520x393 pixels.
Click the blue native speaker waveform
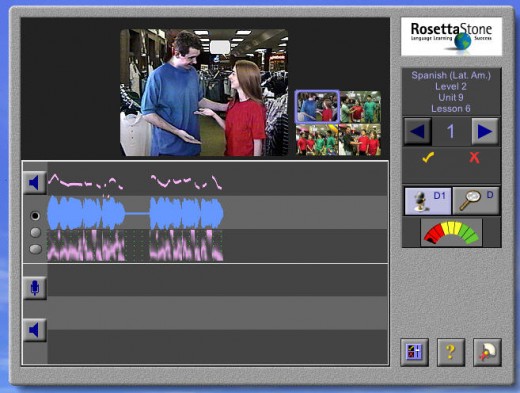[135, 213]
